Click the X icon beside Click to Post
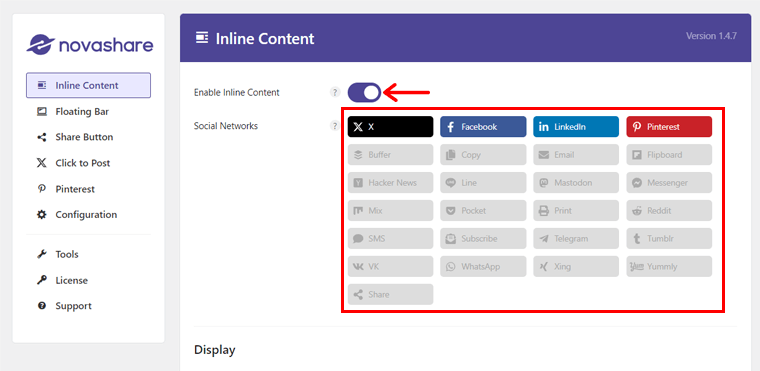 pos(42,163)
